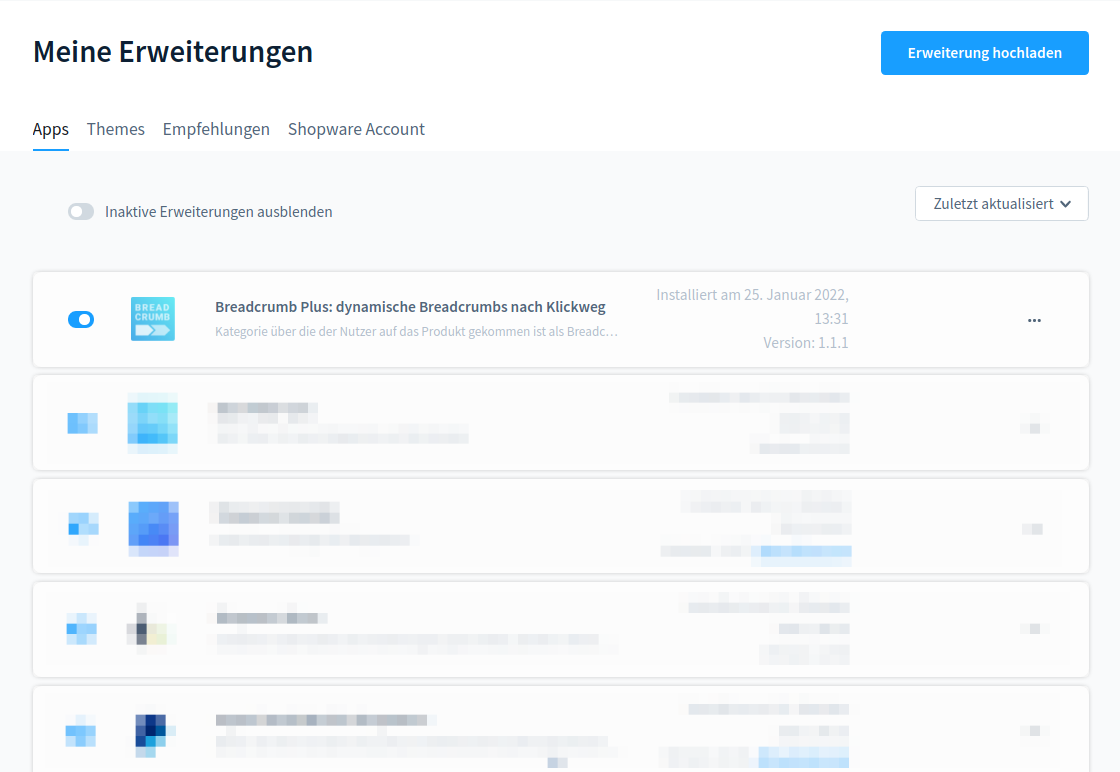The width and height of the screenshot is (1120, 772).
Task: Click the Breadcrumb Plus extension title
Action: point(410,307)
